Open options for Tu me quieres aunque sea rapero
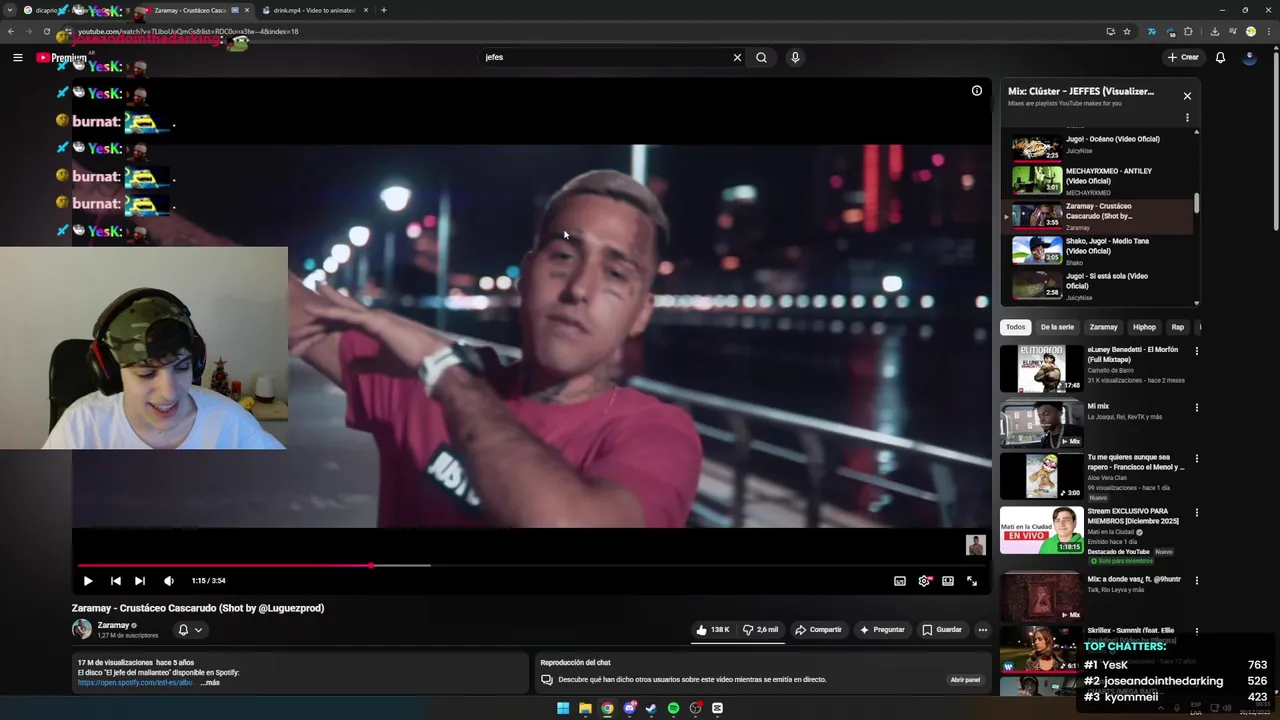 (x=1196, y=459)
